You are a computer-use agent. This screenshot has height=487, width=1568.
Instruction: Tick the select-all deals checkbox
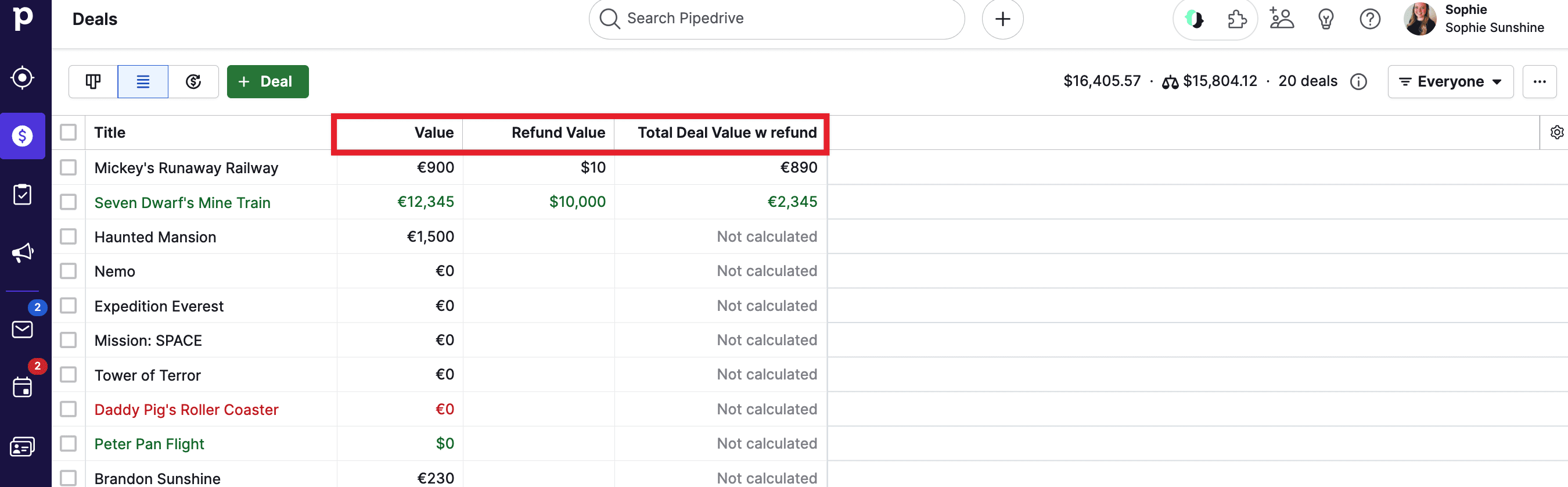coord(68,133)
